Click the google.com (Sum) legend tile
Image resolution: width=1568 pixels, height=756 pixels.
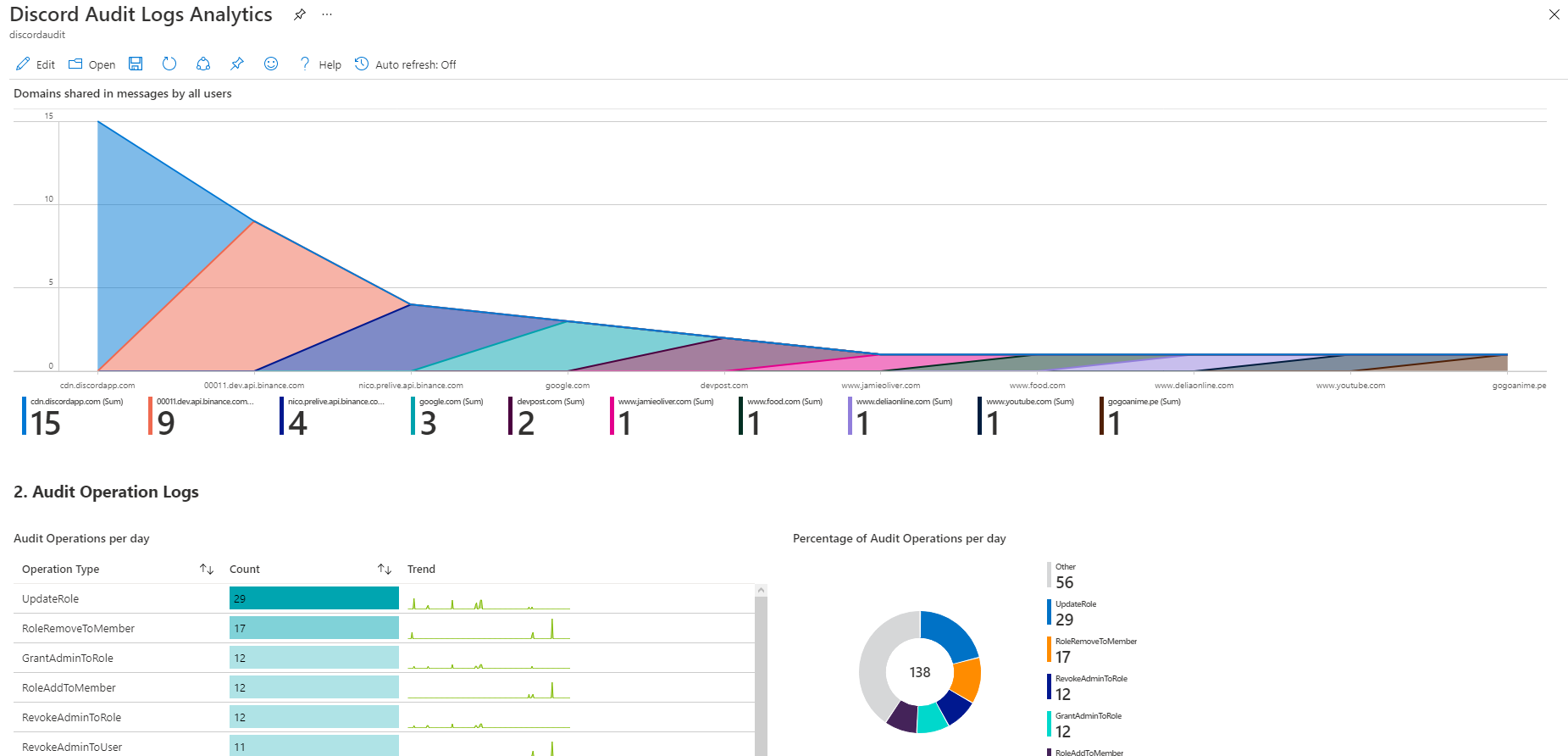pos(448,416)
